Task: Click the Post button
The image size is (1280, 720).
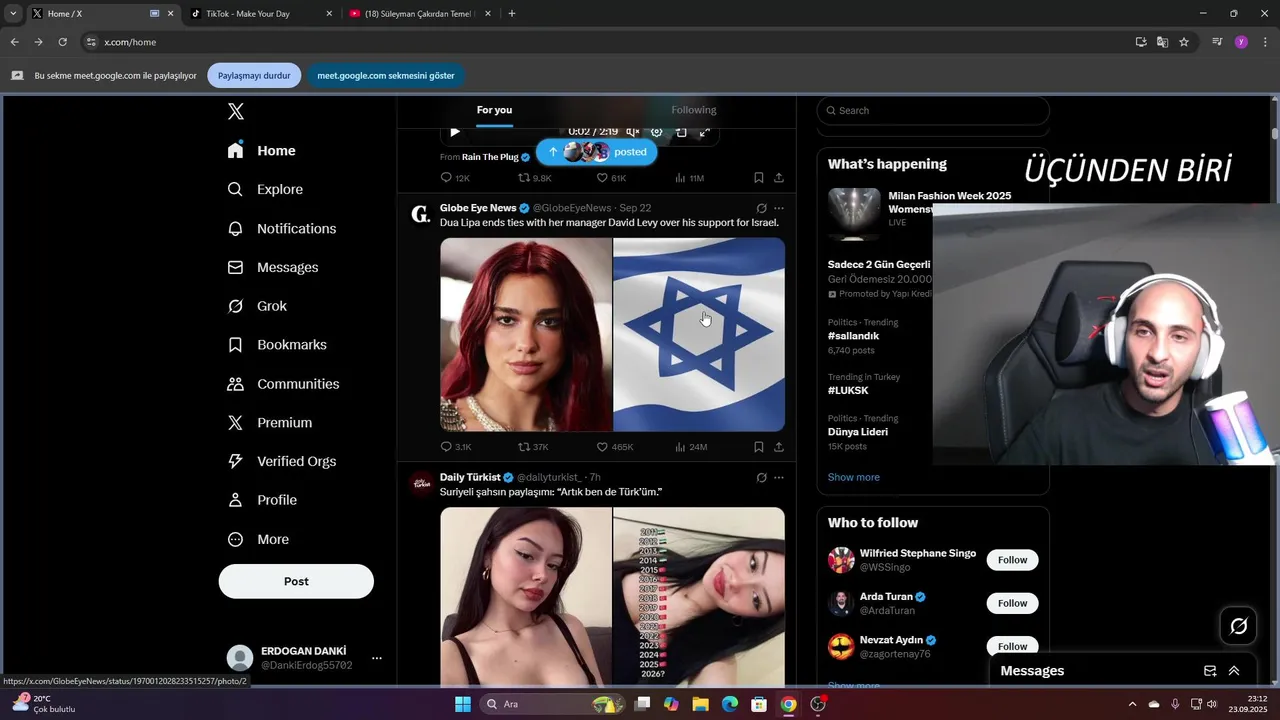Action: (x=296, y=581)
